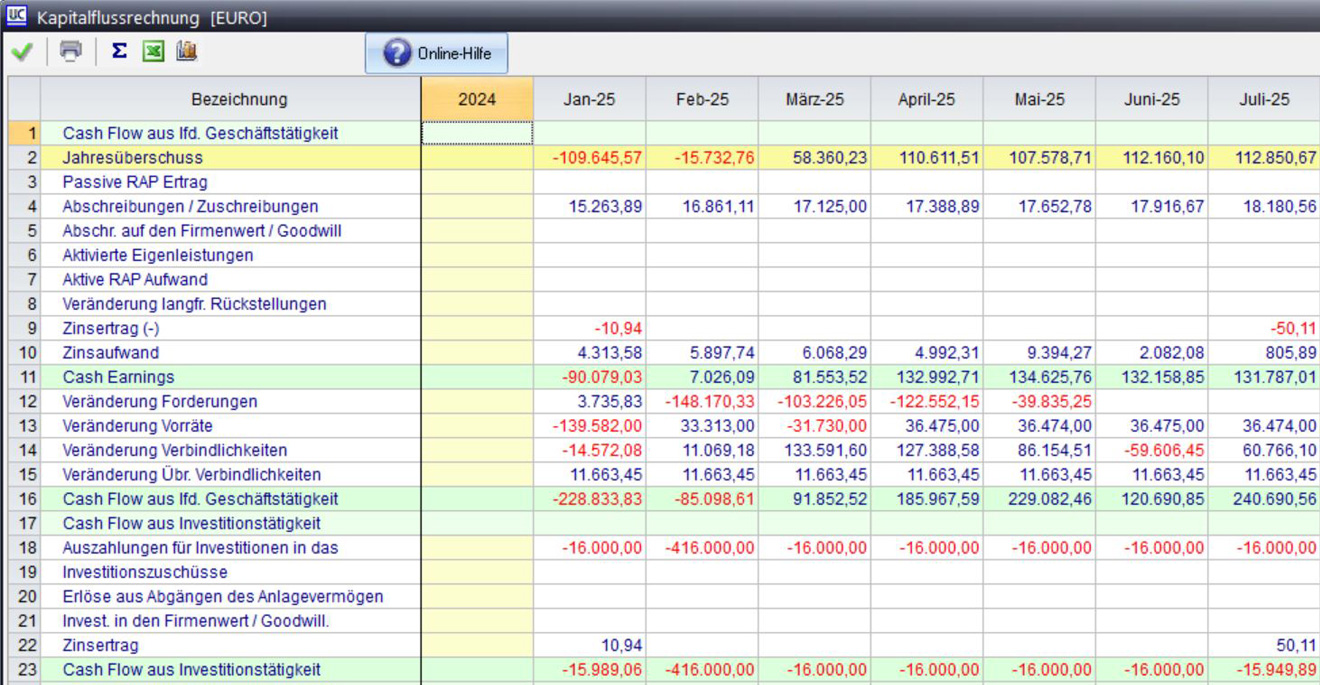Click the Excel export icon

(153, 51)
